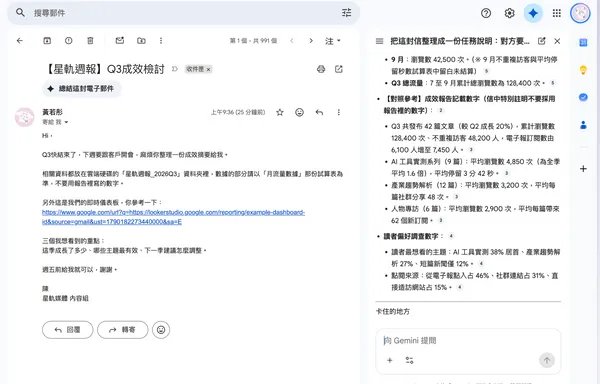Send the Gemini prompt arrow button
This screenshot has width=600, height=384.
547,360
